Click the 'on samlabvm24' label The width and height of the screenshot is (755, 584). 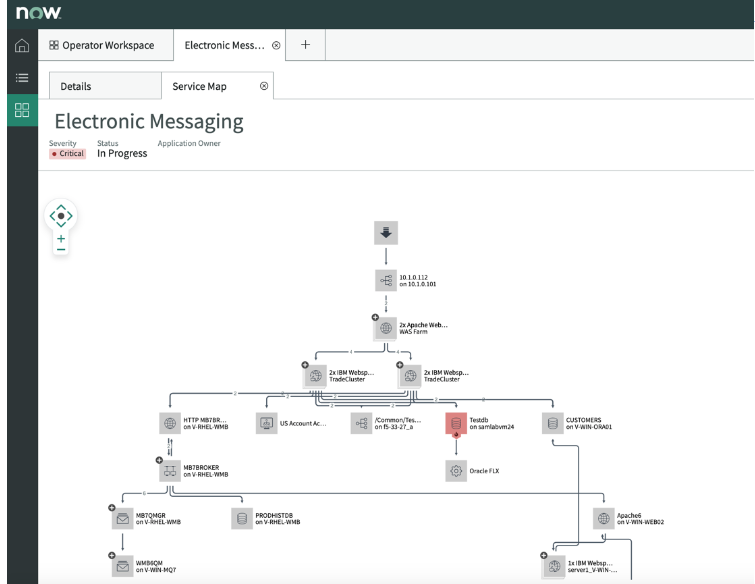point(492,427)
